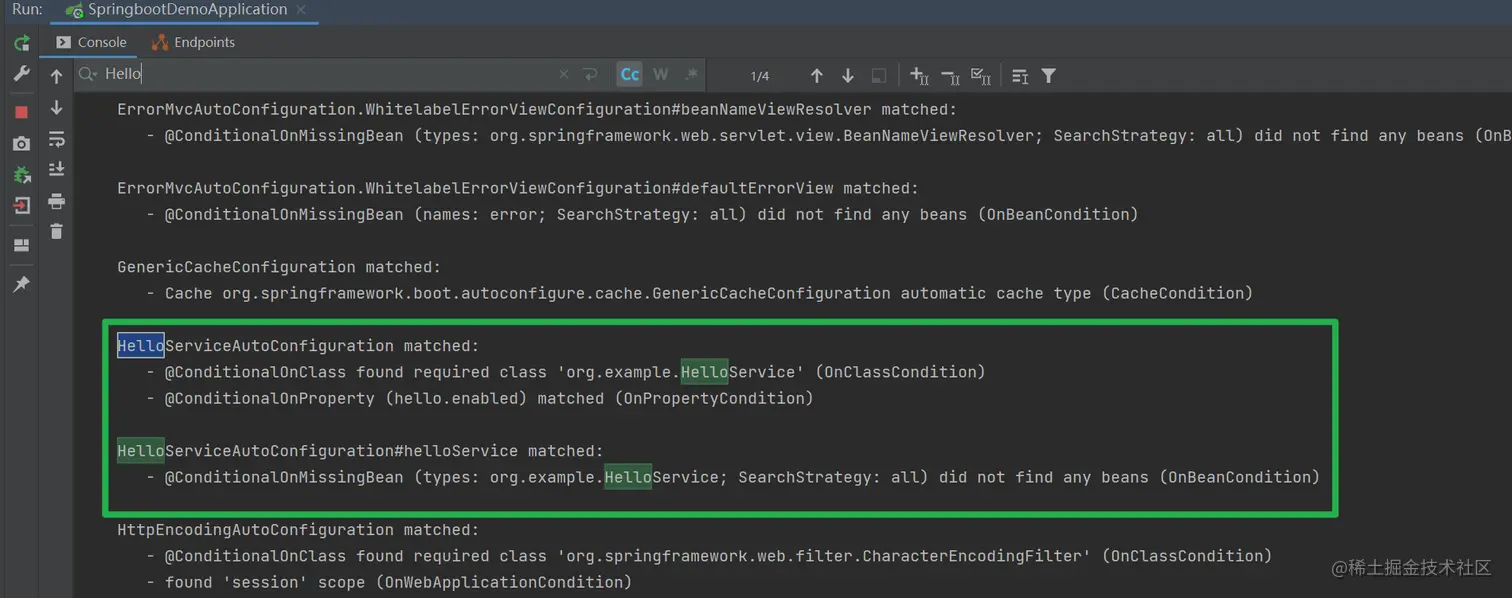This screenshot has height=598, width=1512.
Task: Toggle Match Case (Cc) search option
Action: coord(630,75)
